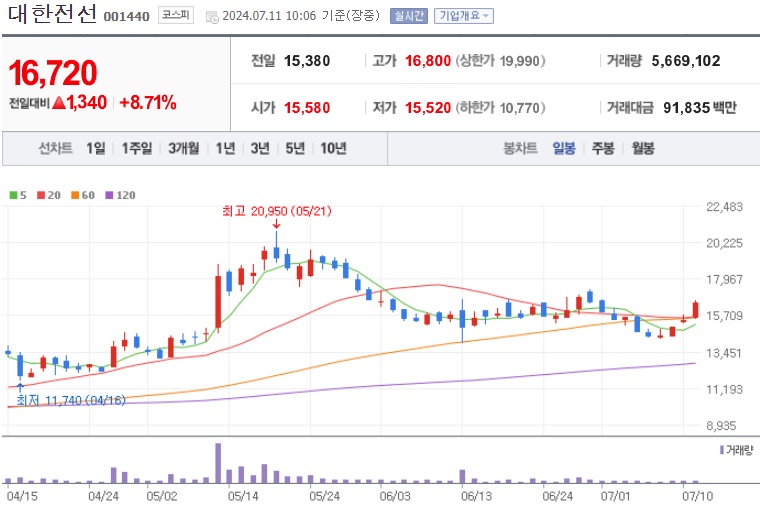Select the 1일 line chart tab

[95, 148]
